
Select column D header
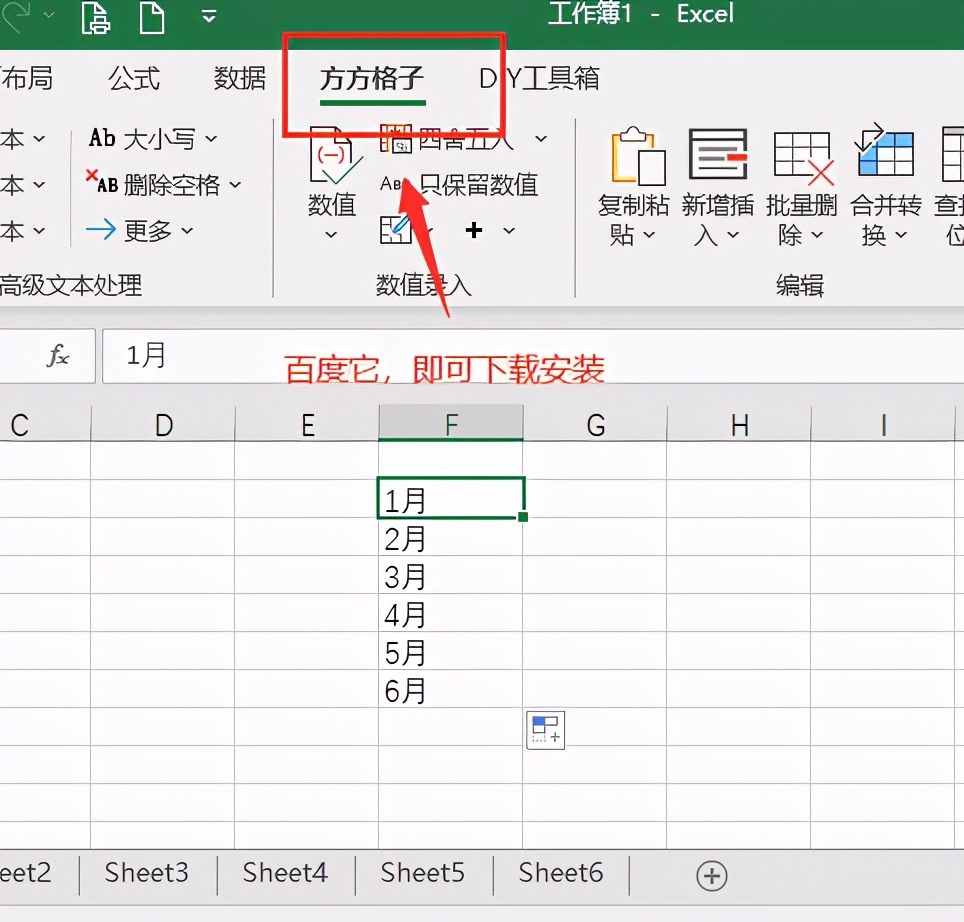(x=163, y=424)
